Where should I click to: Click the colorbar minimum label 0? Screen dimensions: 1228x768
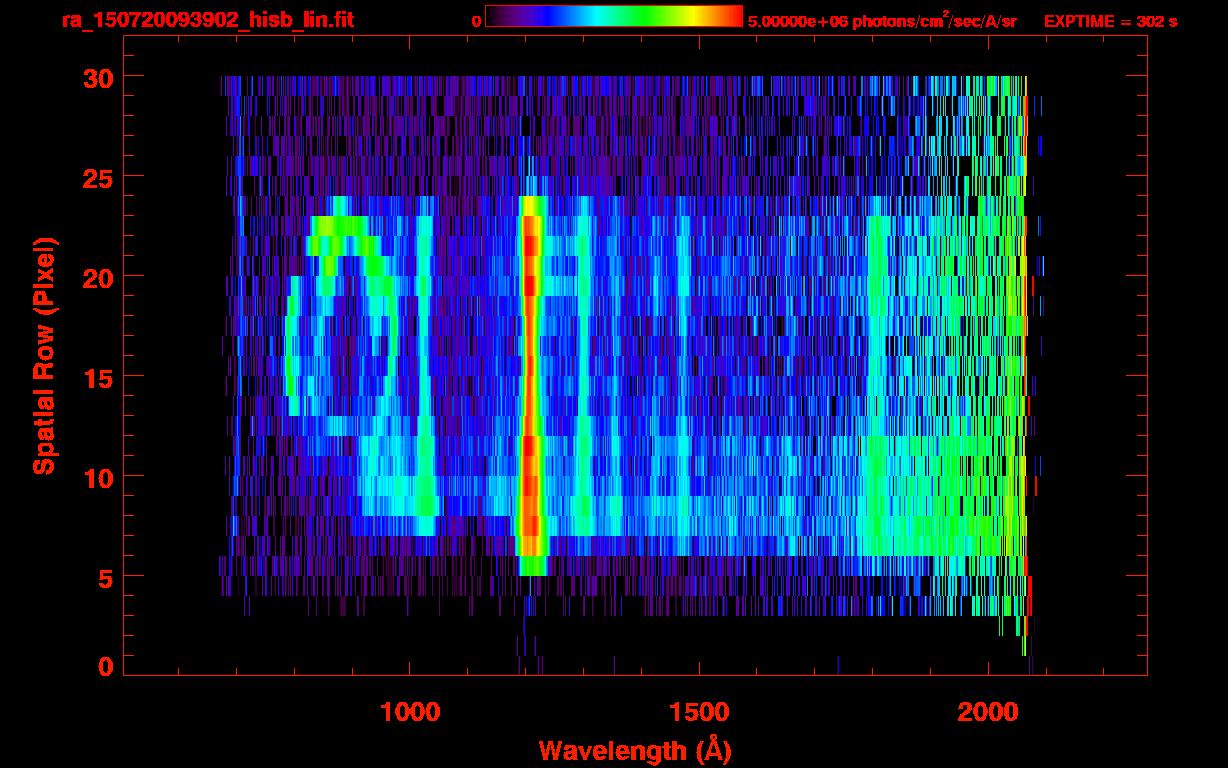(476, 21)
